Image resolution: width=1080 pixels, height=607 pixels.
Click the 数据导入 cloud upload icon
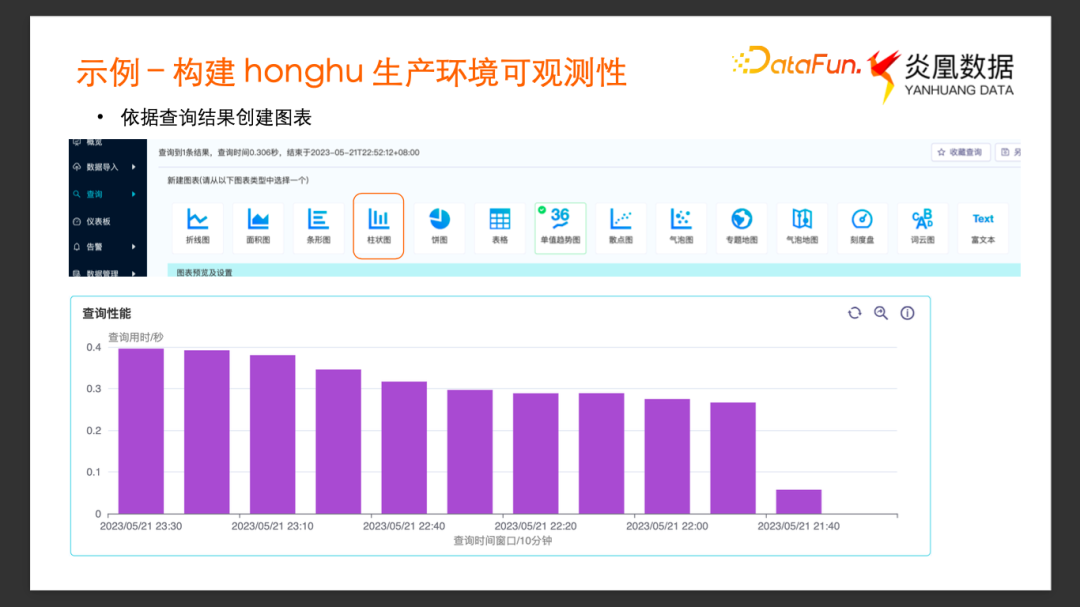(77, 167)
